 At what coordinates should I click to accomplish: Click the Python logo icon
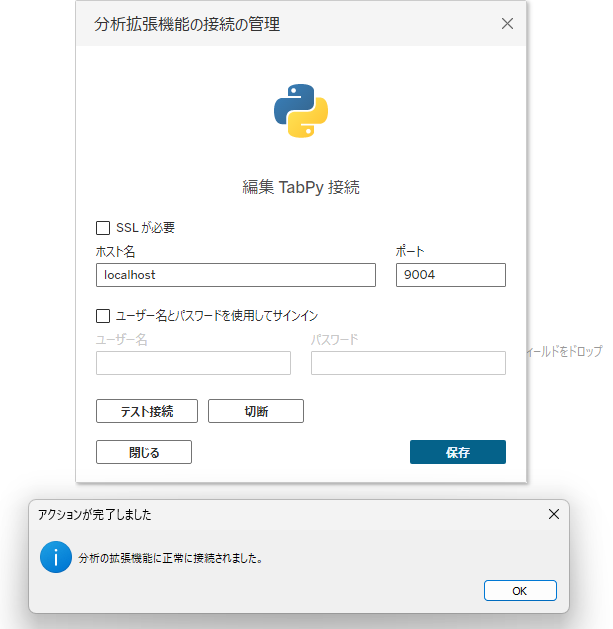301,110
